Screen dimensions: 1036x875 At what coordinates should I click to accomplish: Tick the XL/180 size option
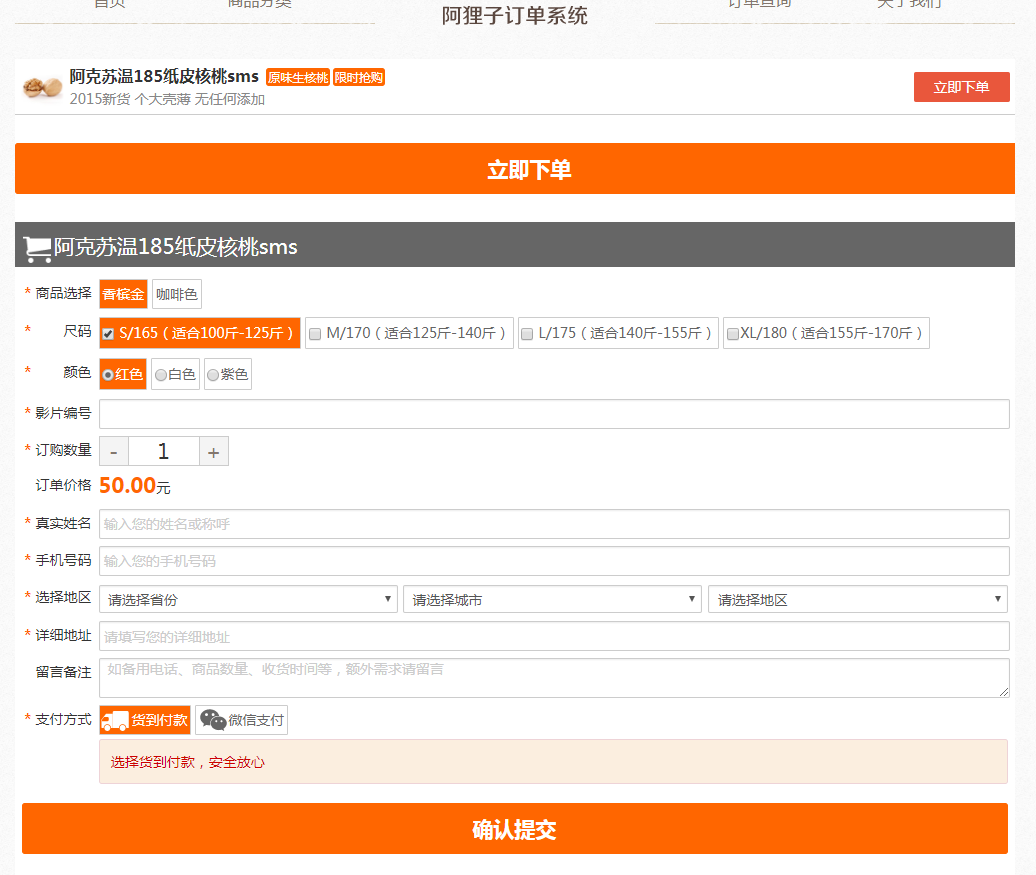tap(733, 334)
